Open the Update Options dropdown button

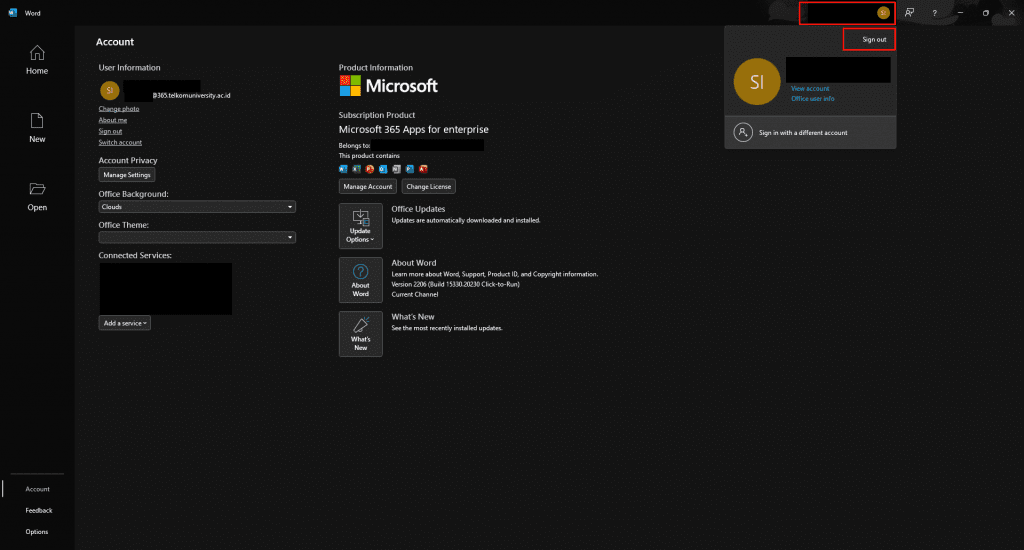[x=360, y=225]
